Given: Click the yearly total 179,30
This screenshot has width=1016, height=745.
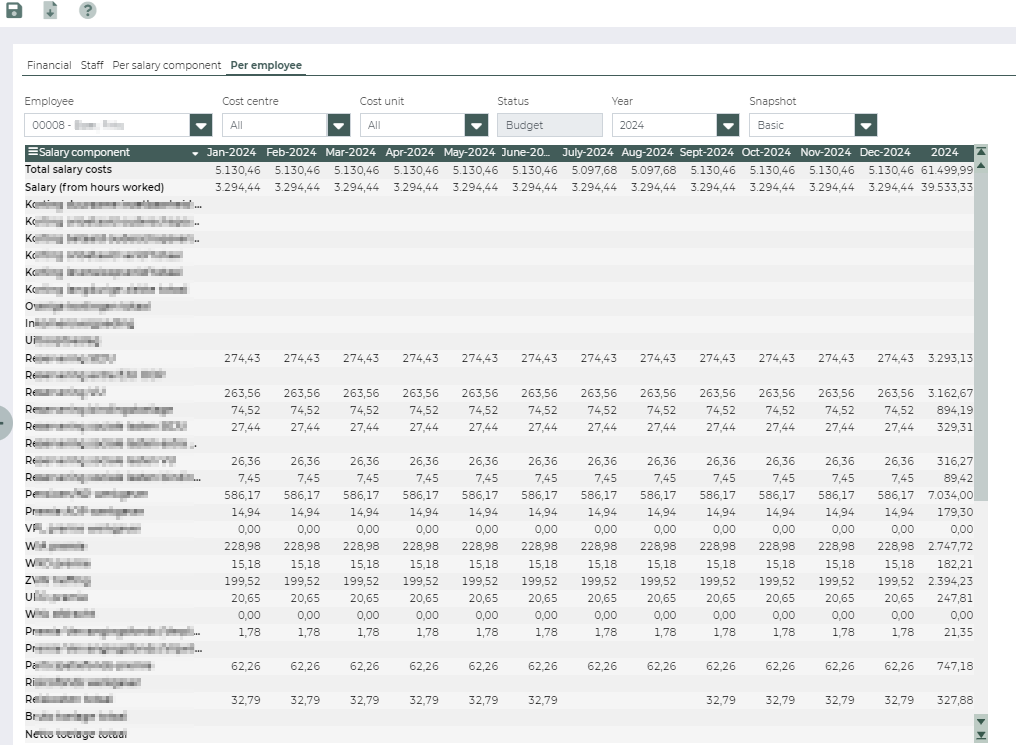Looking at the screenshot, I should [x=954, y=512].
